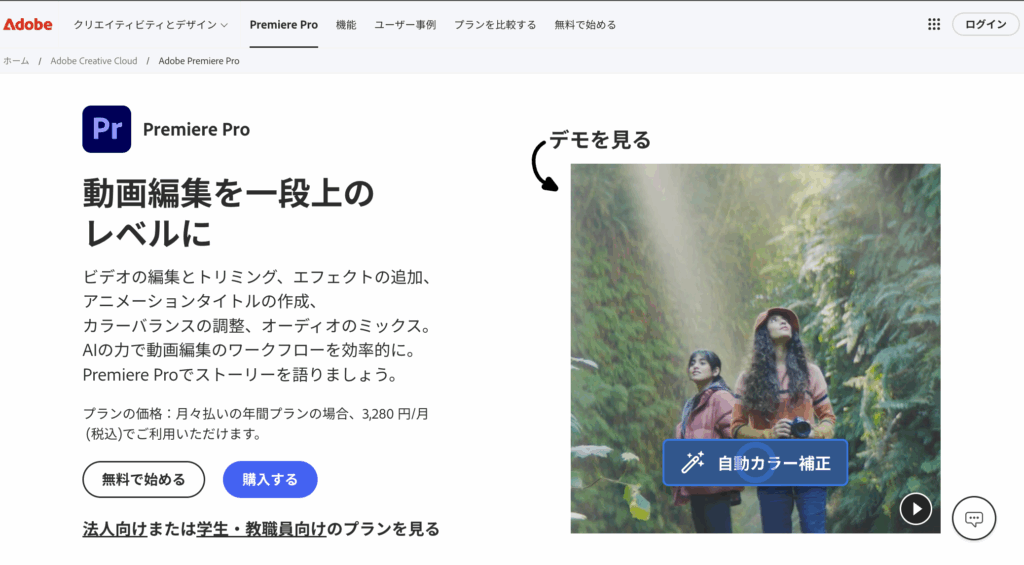Click the magic wand auto color icon
Screen dimensions: 1024x565
point(692,462)
